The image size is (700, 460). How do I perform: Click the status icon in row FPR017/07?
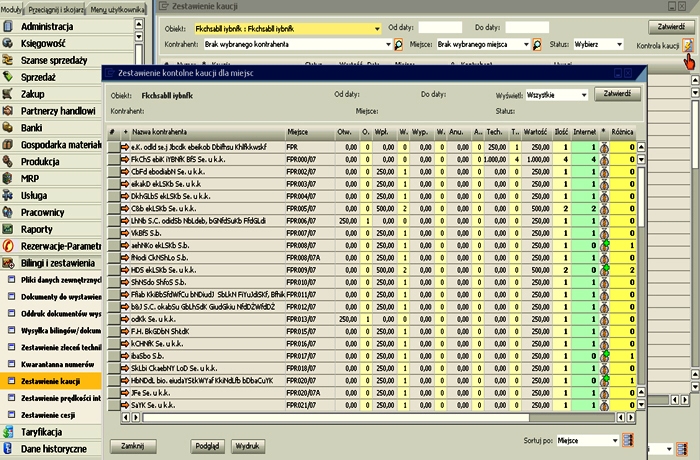604,356
